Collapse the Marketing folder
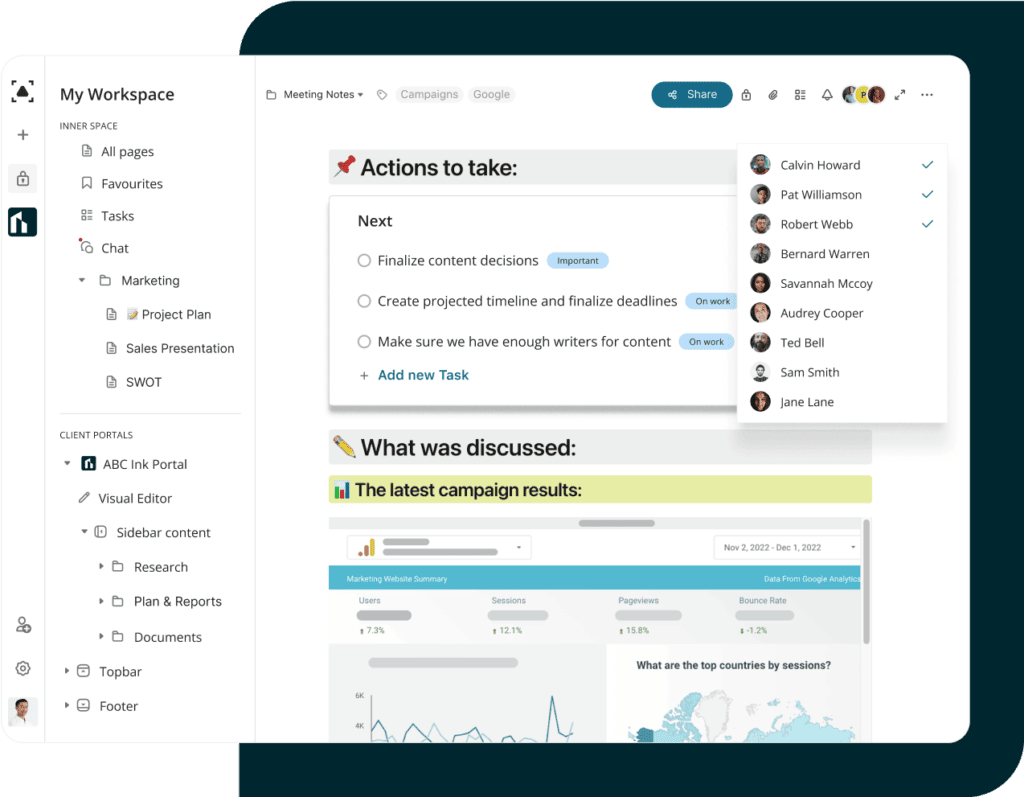Viewport: 1024px width, 797px height. (x=82, y=281)
